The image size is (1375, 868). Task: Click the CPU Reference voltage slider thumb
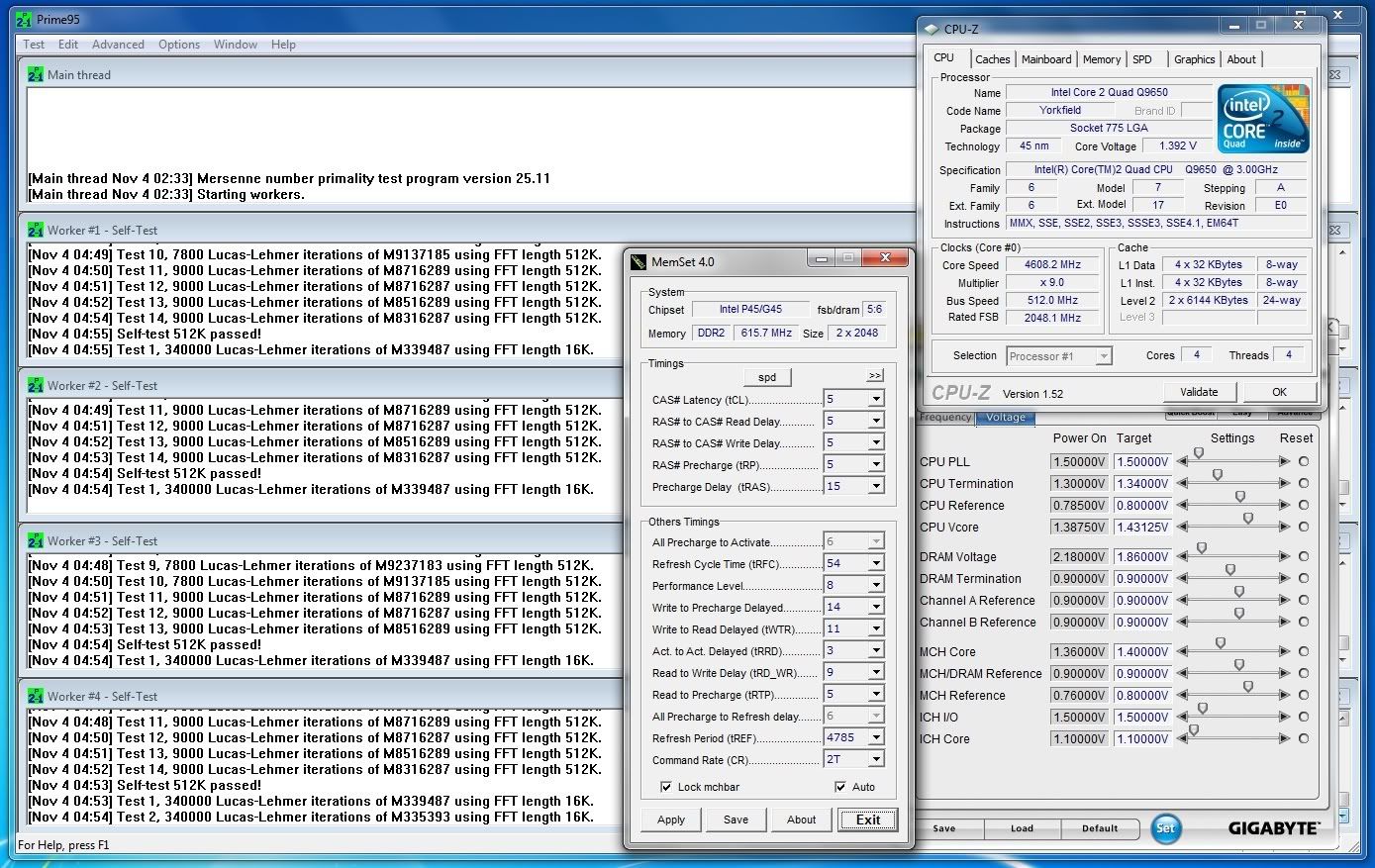coord(1240,497)
